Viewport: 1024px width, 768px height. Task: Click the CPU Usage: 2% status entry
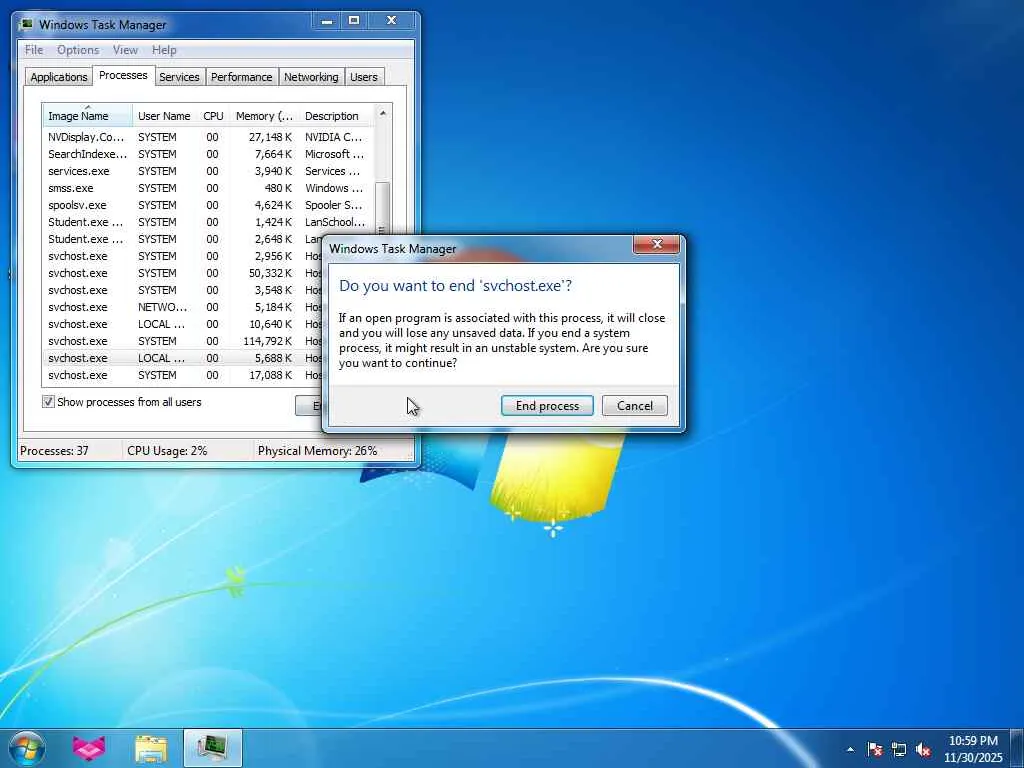[x=167, y=451]
